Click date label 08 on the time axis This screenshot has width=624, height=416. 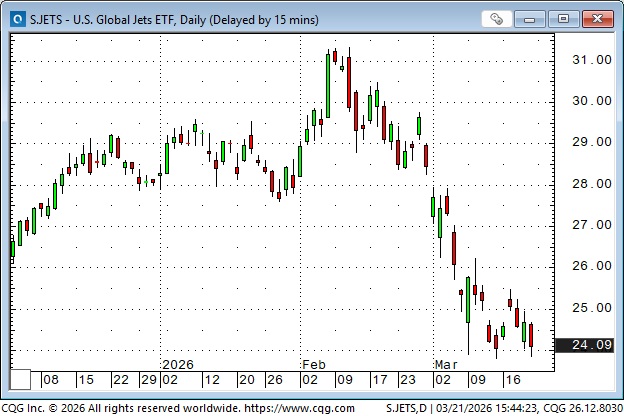[51, 380]
